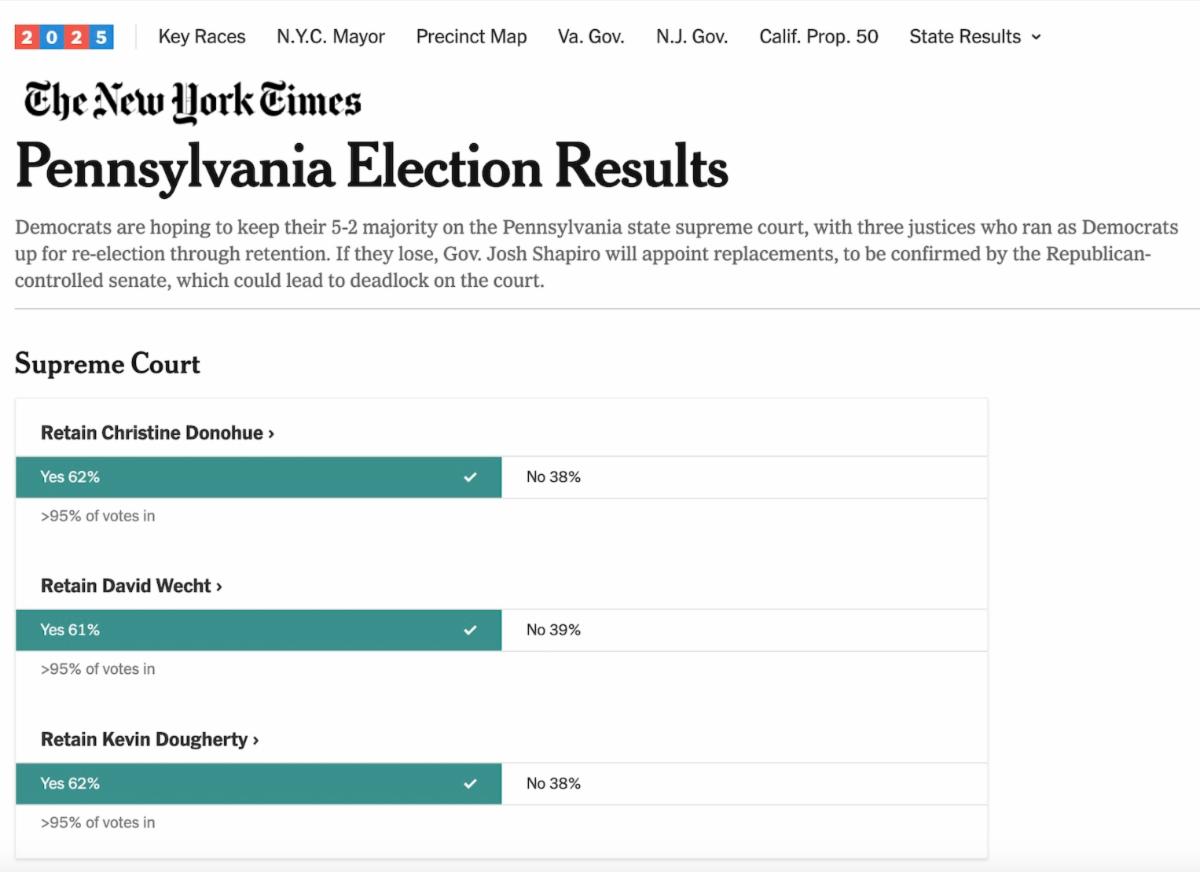Open the State Results dropdown
Screen dimensions: 1200x872
[x=975, y=36]
